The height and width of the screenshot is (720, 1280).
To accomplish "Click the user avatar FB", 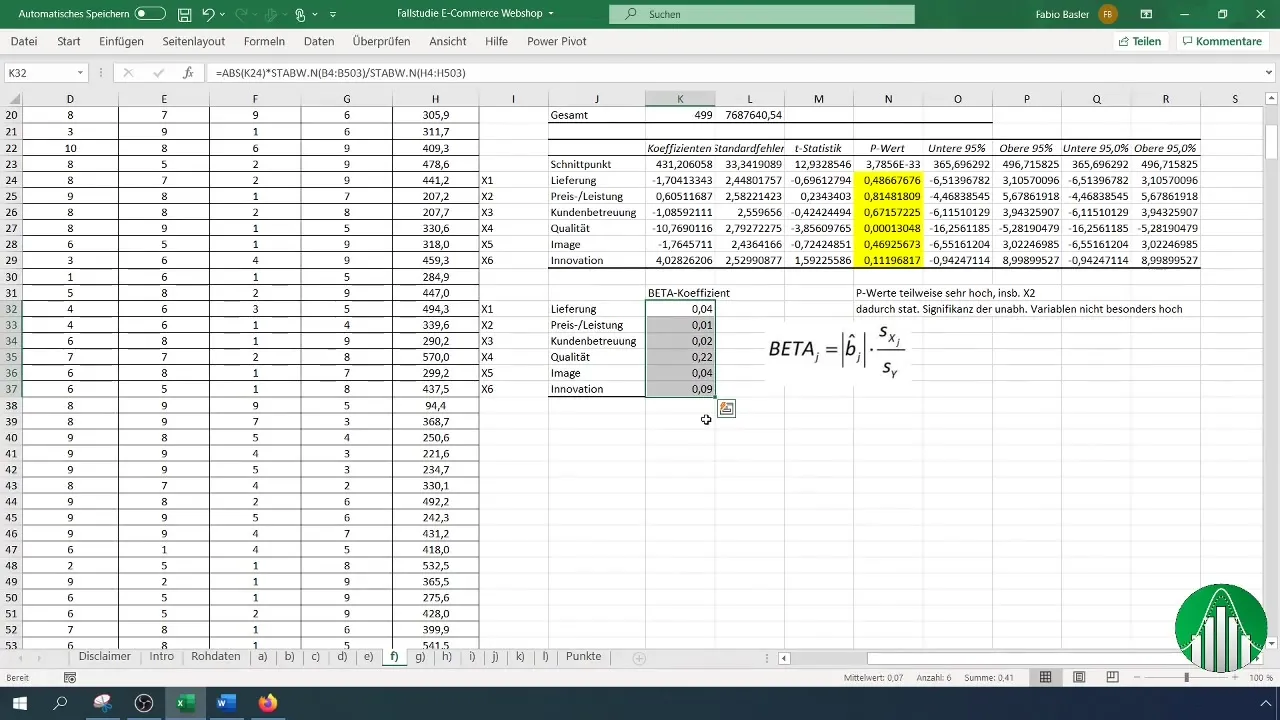I will pyautogui.click(x=1108, y=15).
